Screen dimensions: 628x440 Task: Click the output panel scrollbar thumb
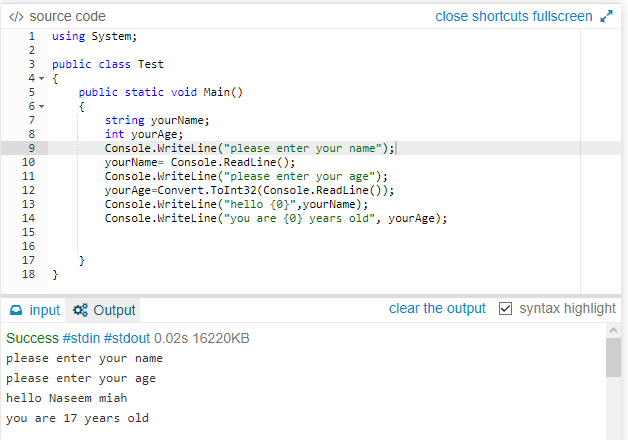(613, 357)
